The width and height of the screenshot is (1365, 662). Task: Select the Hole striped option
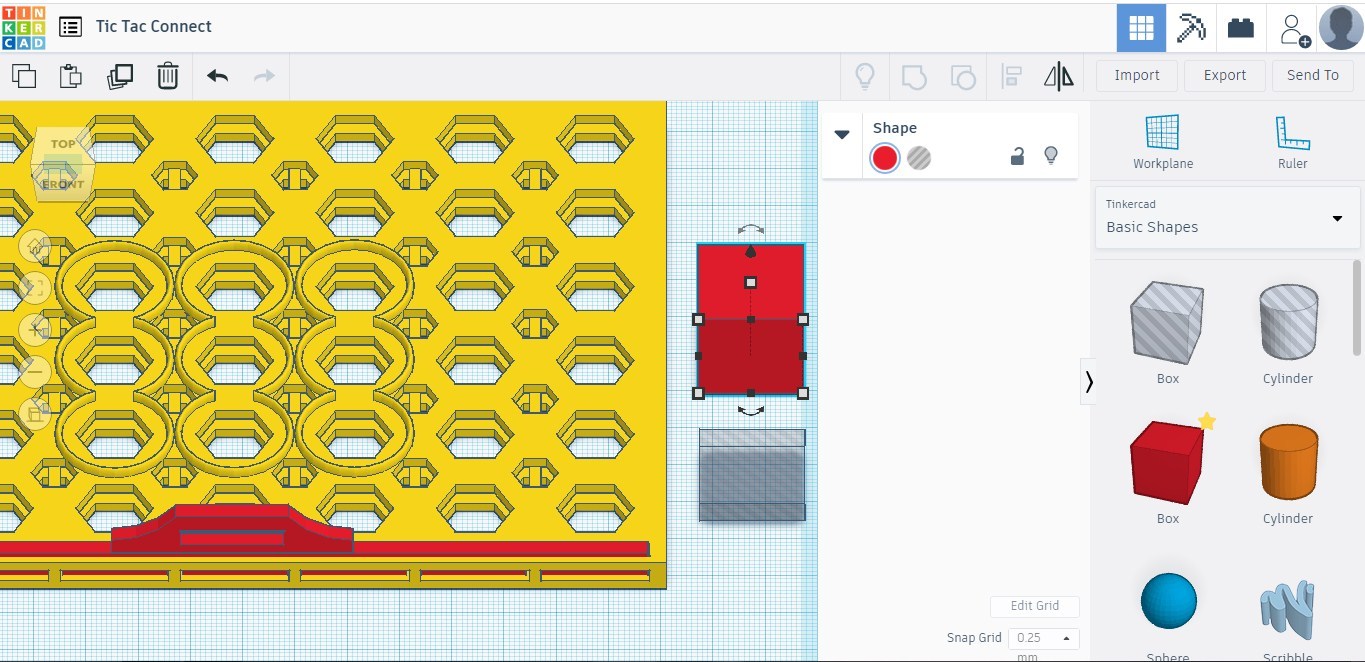(x=919, y=158)
